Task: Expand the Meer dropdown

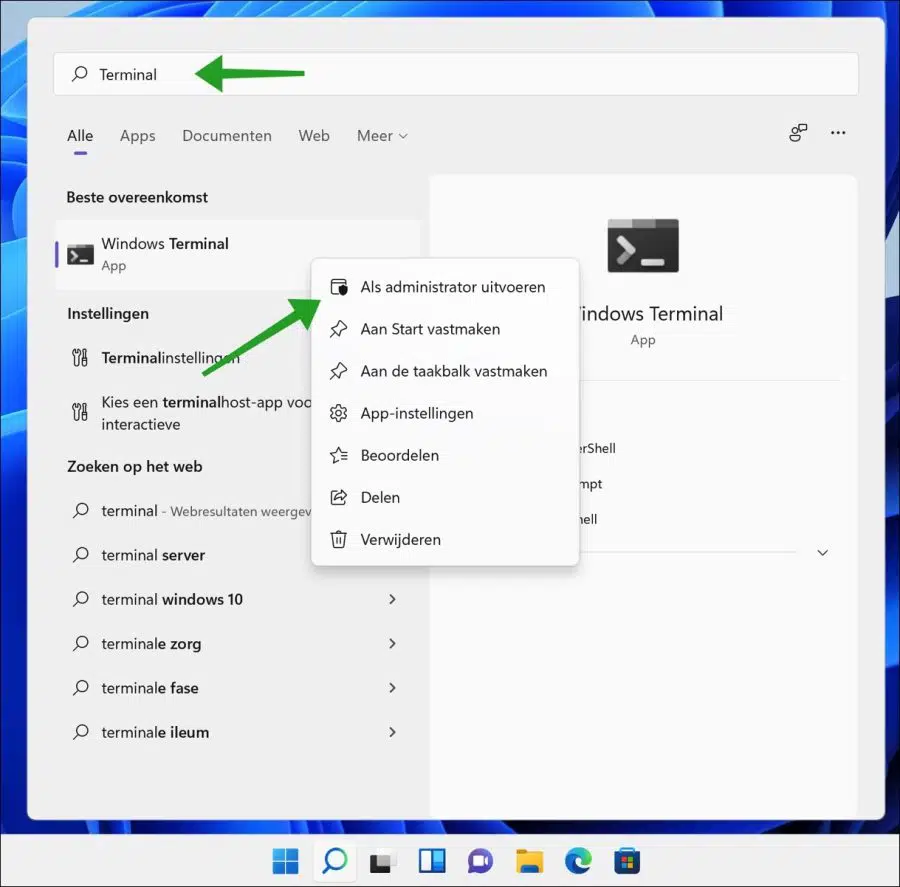Action: [382, 136]
